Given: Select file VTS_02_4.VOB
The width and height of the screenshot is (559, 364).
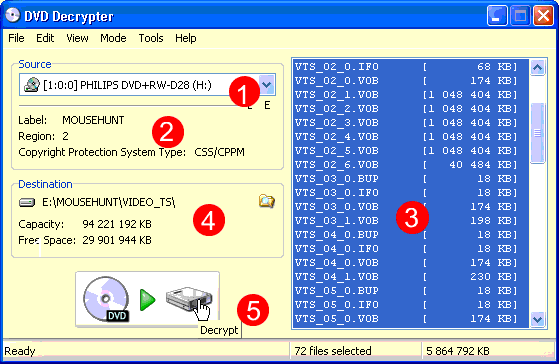Looking at the screenshot, I should (x=410, y=137).
